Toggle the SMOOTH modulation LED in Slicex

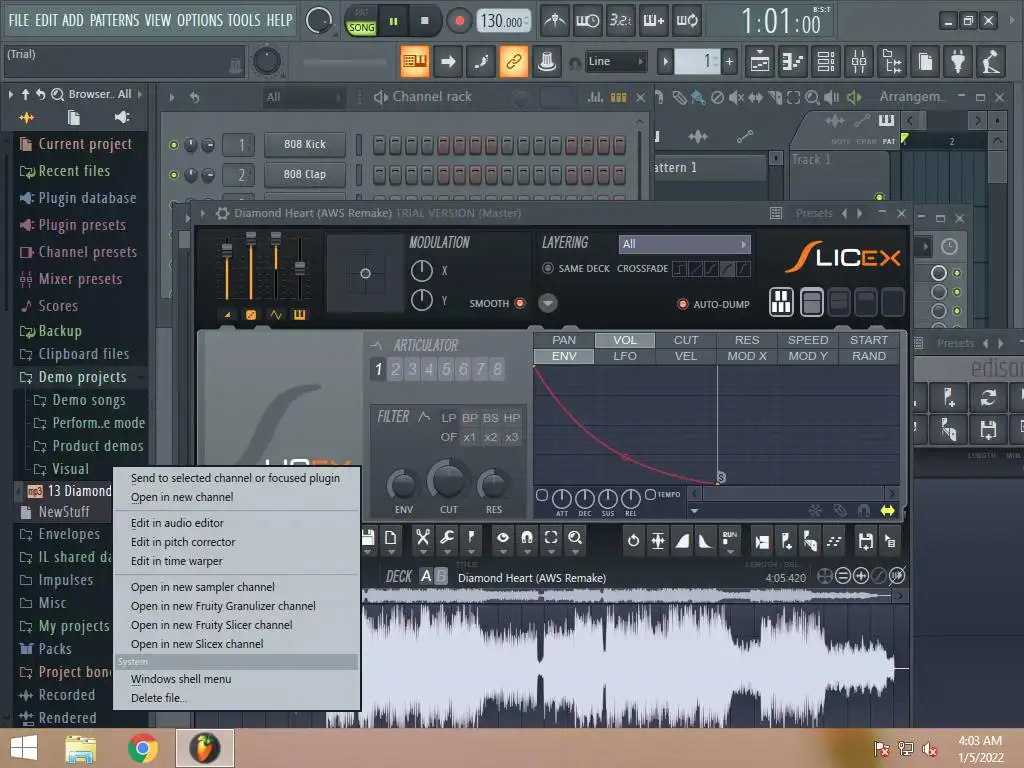click(520, 303)
